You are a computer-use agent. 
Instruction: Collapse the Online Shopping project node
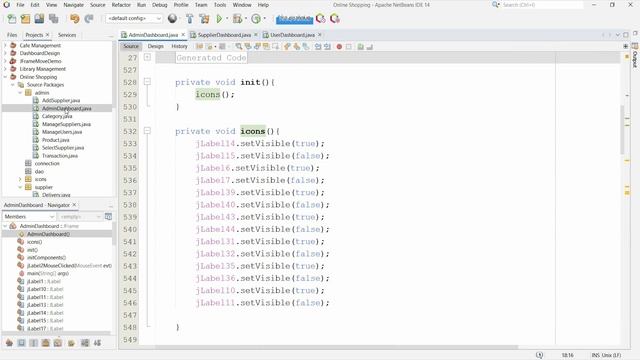coord(5,77)
